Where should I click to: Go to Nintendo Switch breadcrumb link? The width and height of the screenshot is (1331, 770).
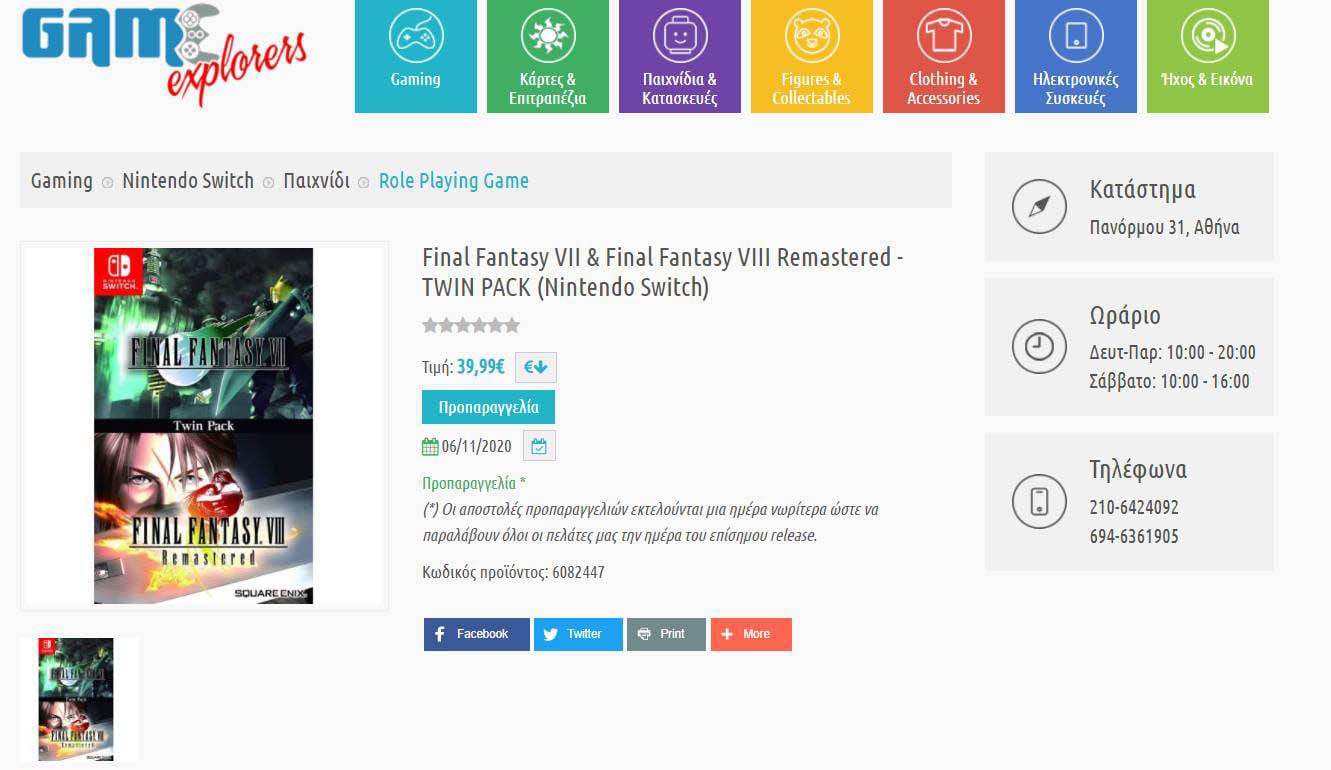pos(188,181)
